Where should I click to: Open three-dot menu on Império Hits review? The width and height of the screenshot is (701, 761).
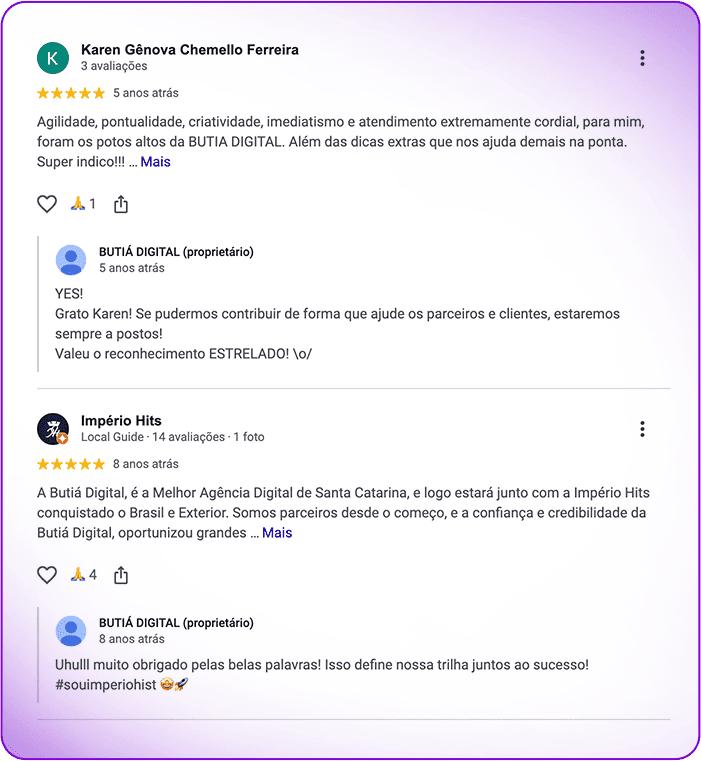coord(642,429)
